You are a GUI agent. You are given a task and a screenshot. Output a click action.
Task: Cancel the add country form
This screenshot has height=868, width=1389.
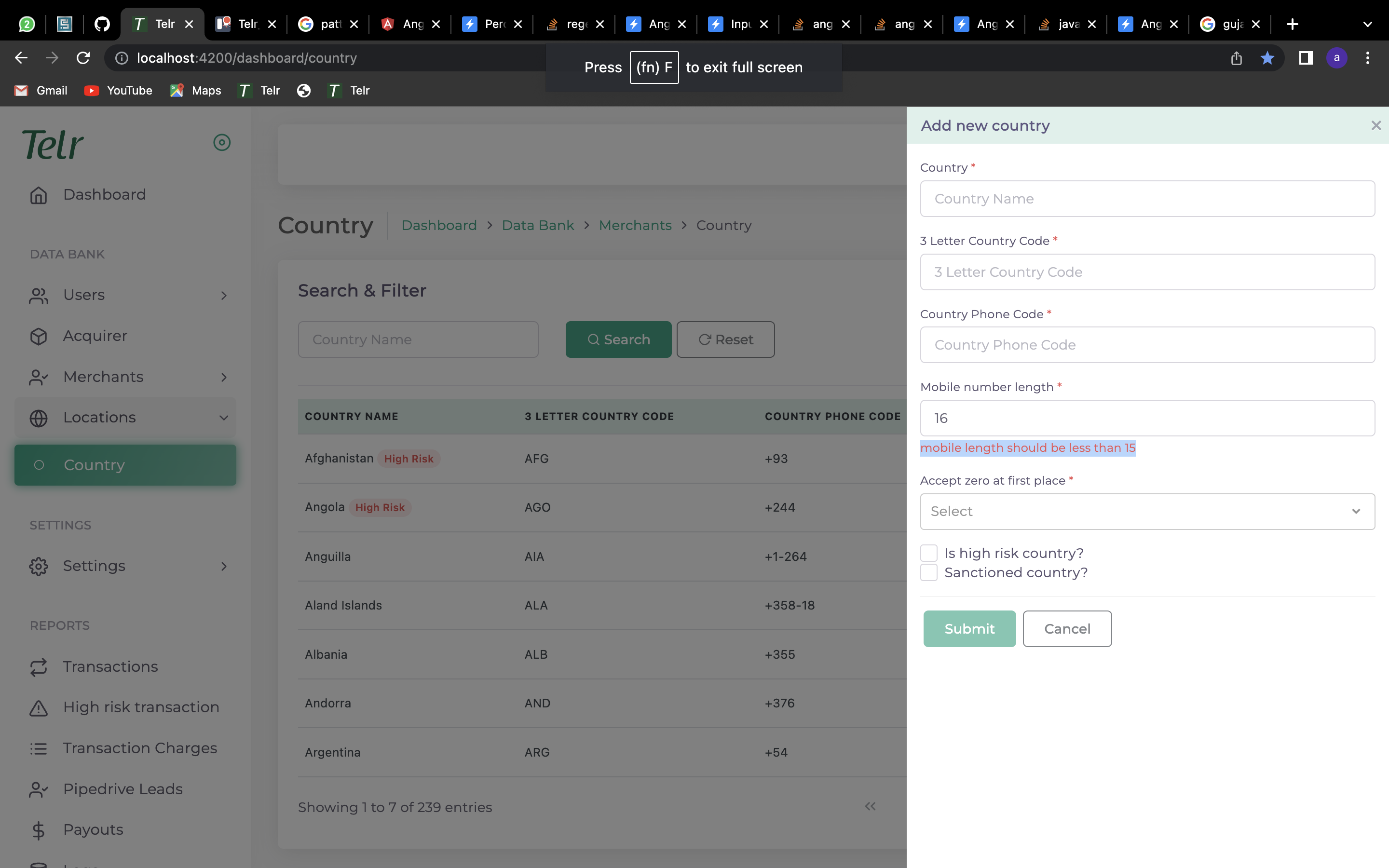(x=1067, y=629)
